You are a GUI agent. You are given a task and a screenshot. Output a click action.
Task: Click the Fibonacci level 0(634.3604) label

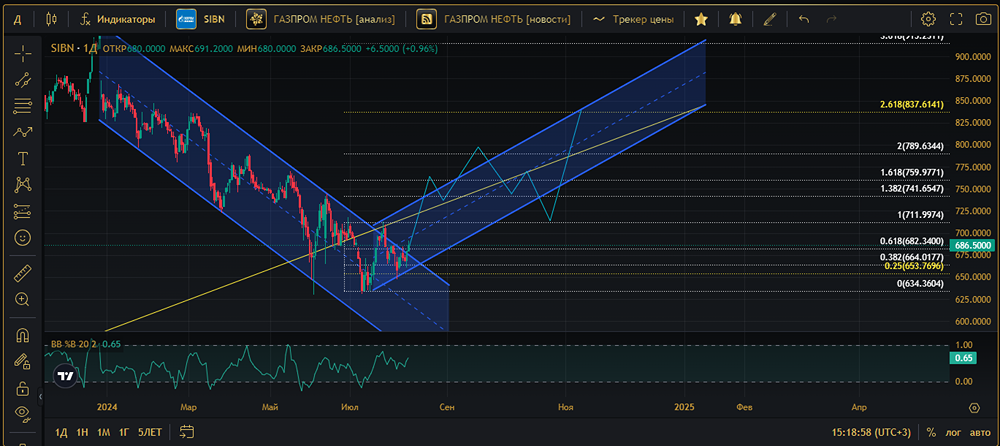(920, 283)
